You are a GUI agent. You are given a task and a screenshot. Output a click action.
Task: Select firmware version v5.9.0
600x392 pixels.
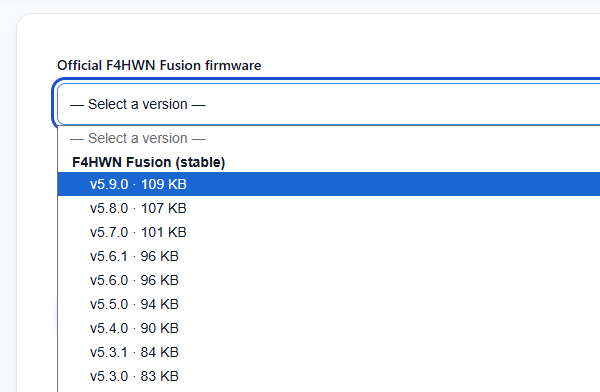(329, 184)
